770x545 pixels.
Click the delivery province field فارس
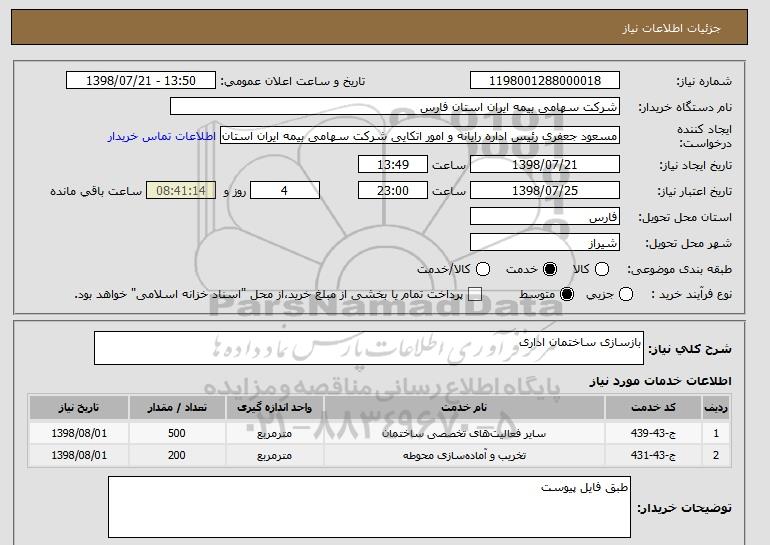pyautogui.click(x=545, y=217)
